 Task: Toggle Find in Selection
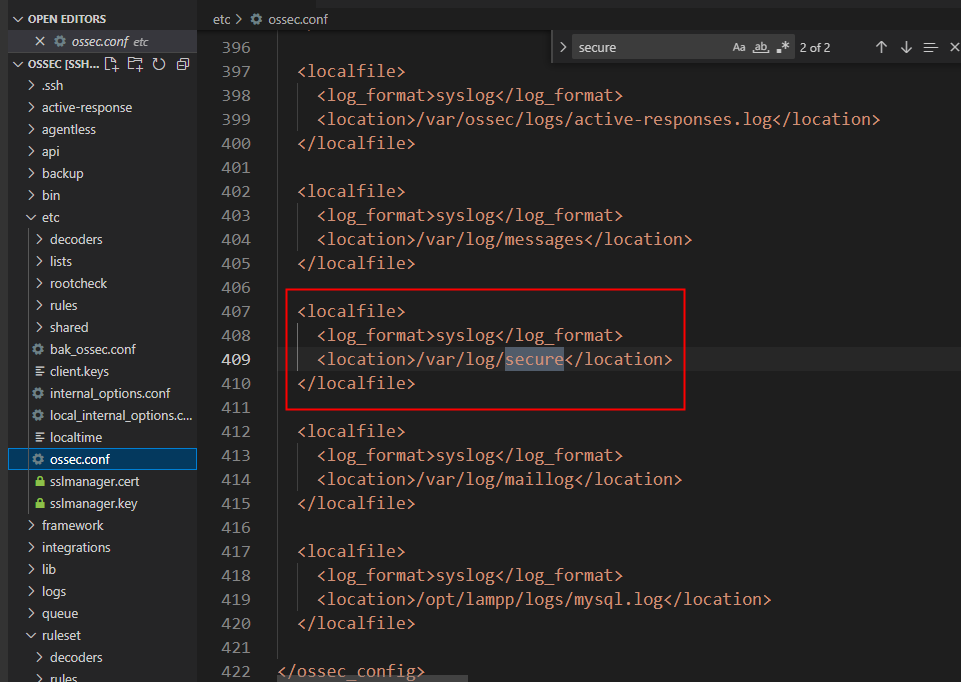[x=930, y=47]
